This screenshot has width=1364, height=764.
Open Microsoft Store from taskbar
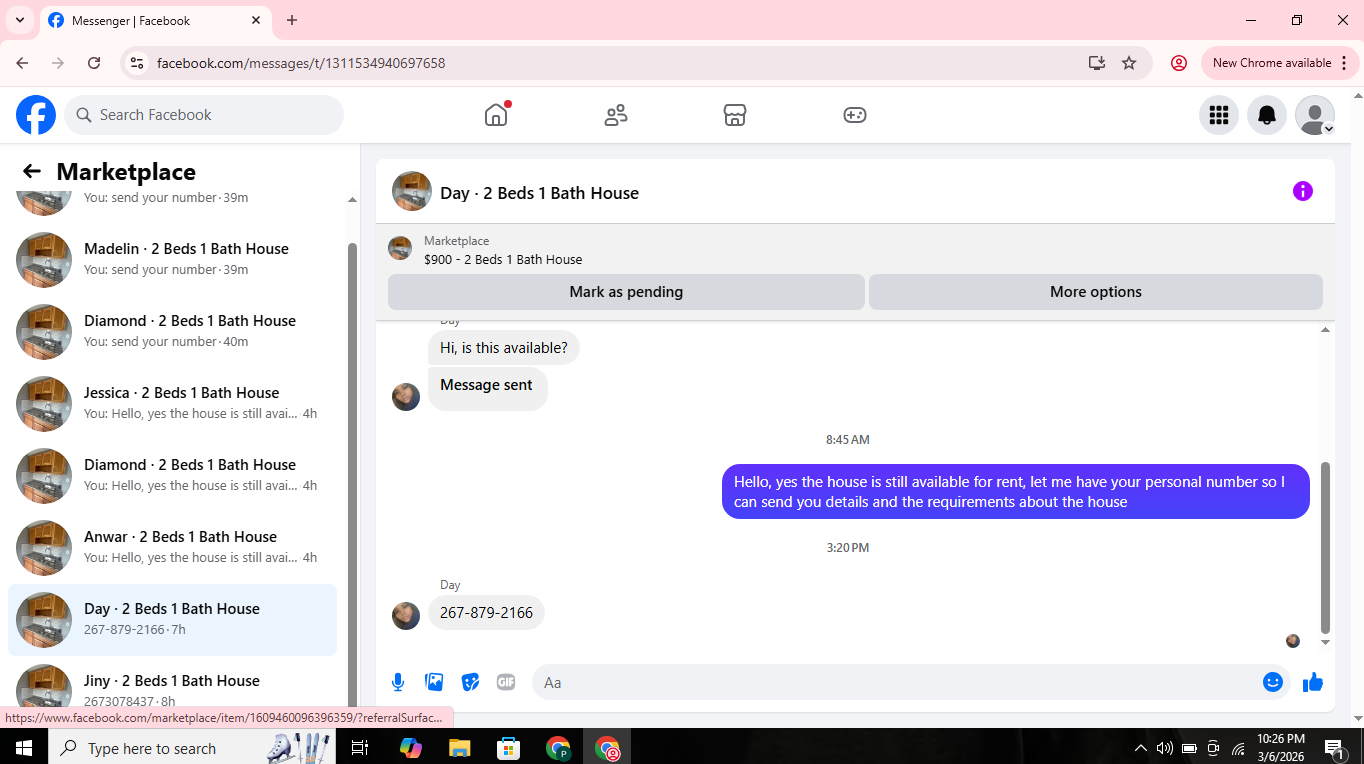coord(508,748)
